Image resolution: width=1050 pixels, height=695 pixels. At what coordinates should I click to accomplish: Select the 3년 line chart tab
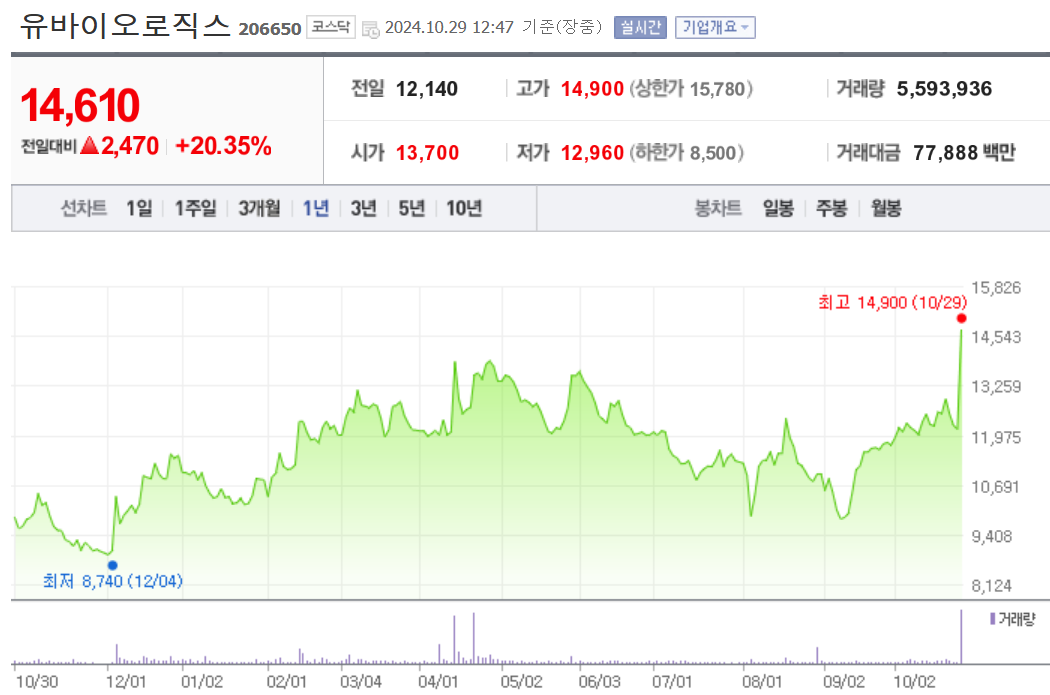(364, 208)
